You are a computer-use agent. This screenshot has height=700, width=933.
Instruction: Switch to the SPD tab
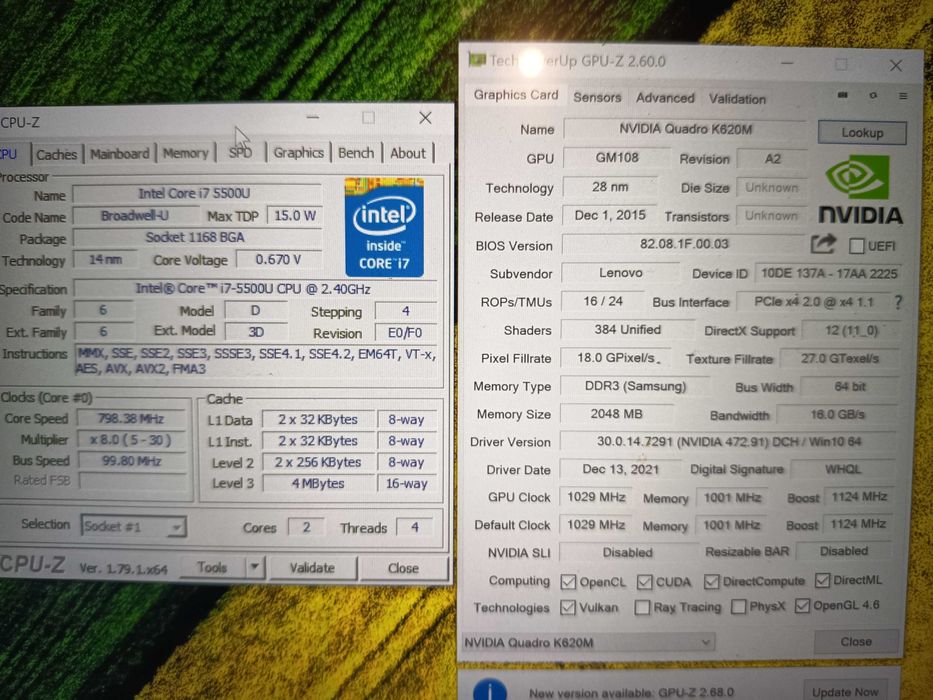click(x=240, y=152)
